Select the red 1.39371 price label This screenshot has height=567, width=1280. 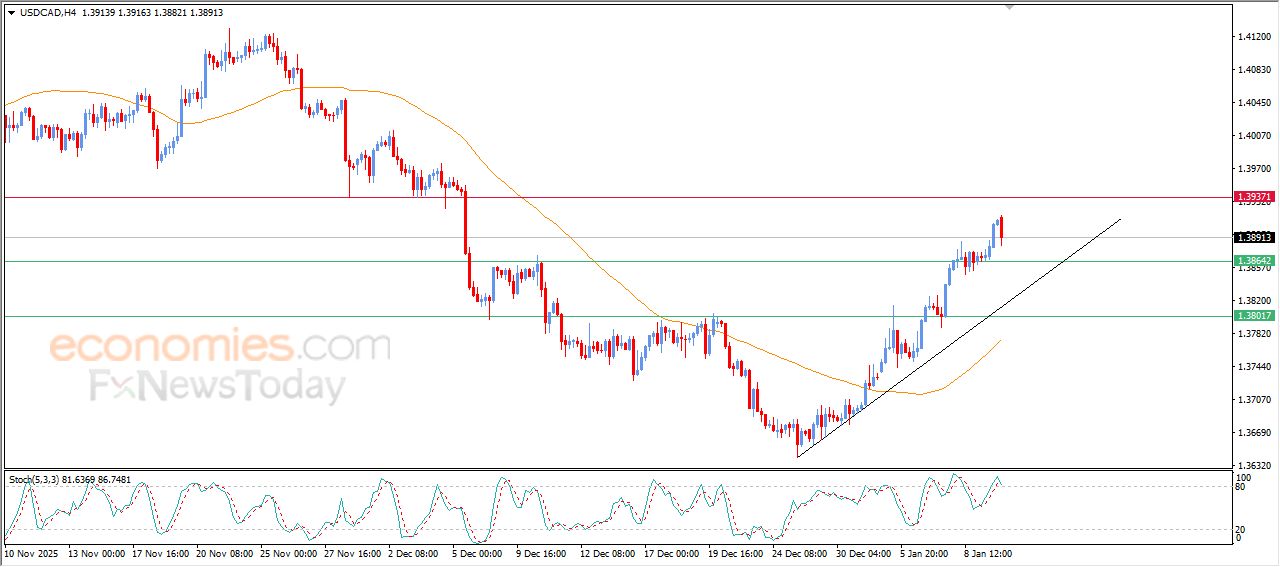pos(1254,197)
